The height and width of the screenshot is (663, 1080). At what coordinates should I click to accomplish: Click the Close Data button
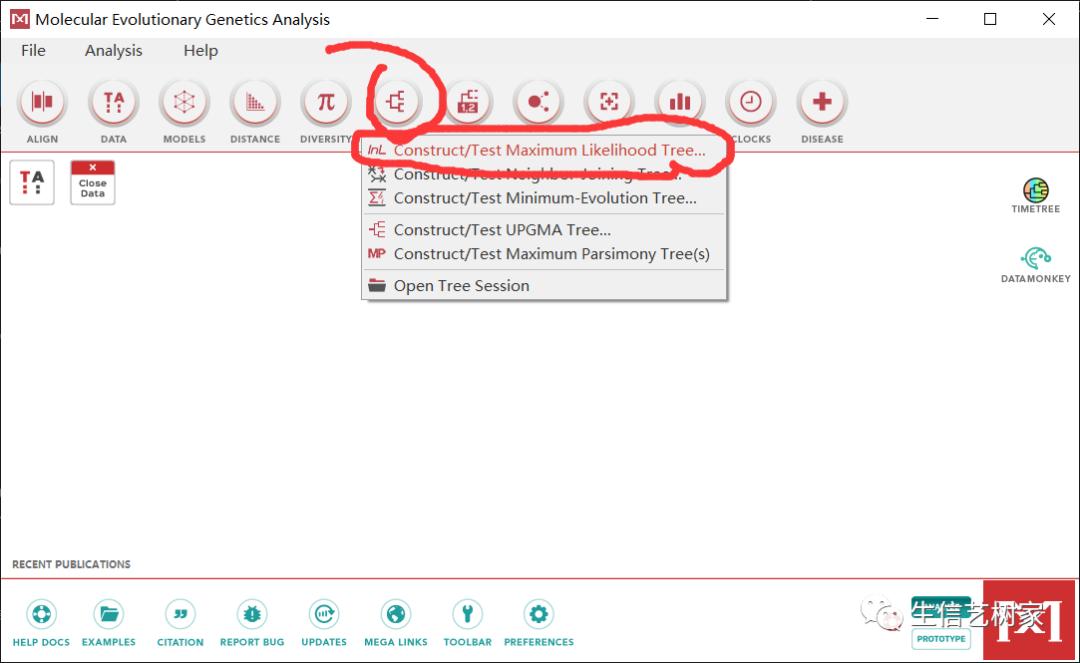pyautogui.click(x=92, y=182)
